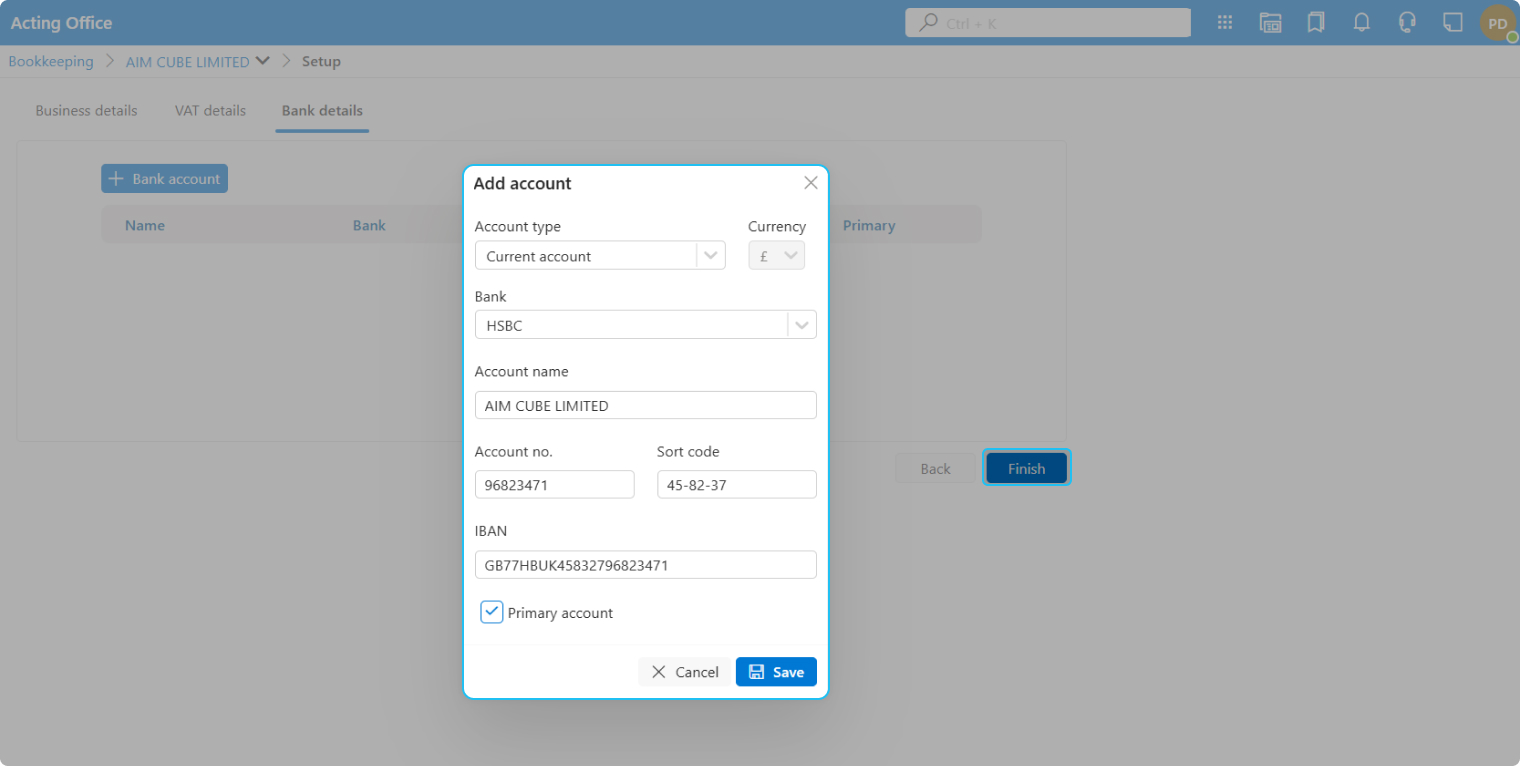Expand the Bank dropdown showing HSBC
1520x766 pixels.
pyautogui.click(x=801, y=325)
